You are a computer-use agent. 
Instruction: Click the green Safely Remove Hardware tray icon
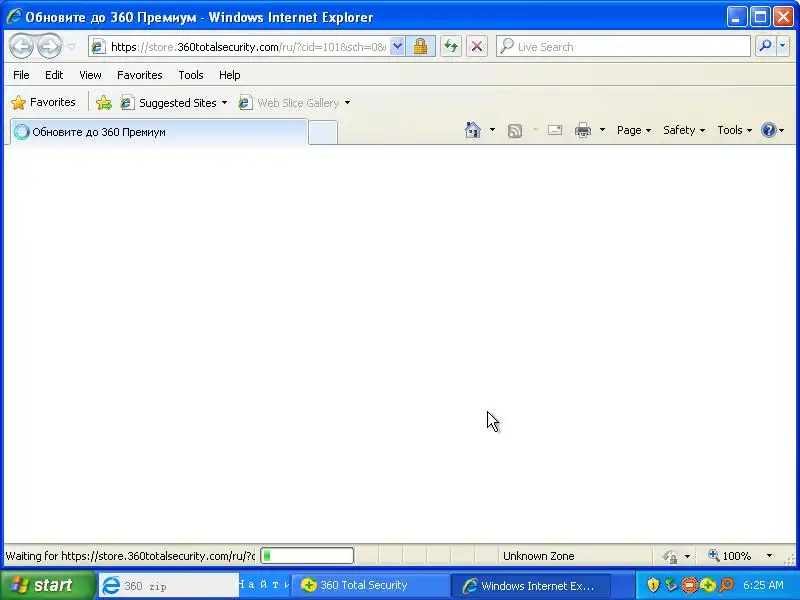(671, 585)
